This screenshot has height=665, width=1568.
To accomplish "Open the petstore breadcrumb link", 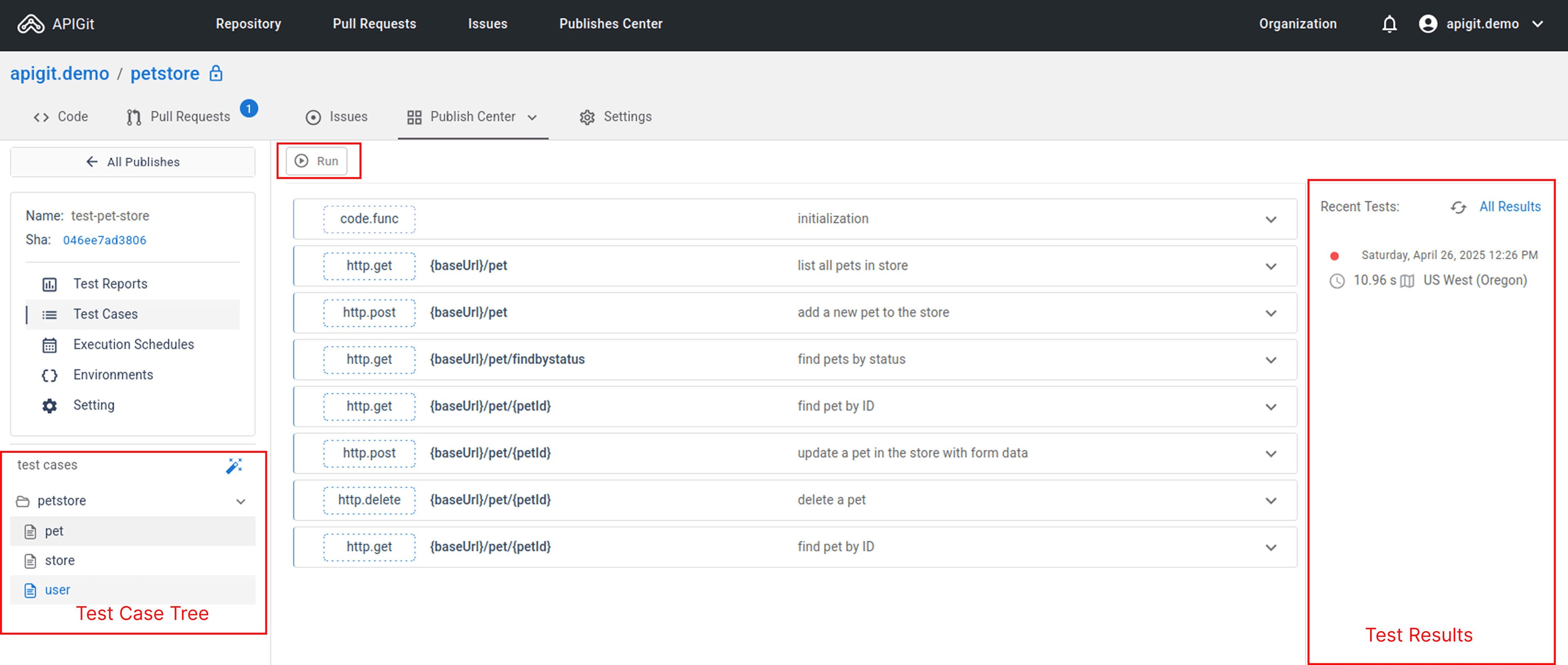I will (165, 73).
